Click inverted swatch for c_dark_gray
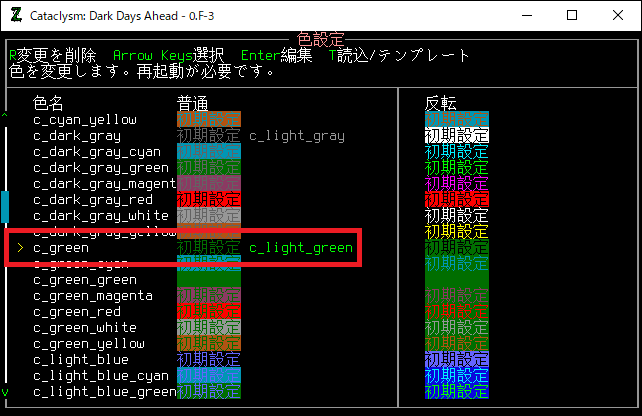 (x=457, y=135)
